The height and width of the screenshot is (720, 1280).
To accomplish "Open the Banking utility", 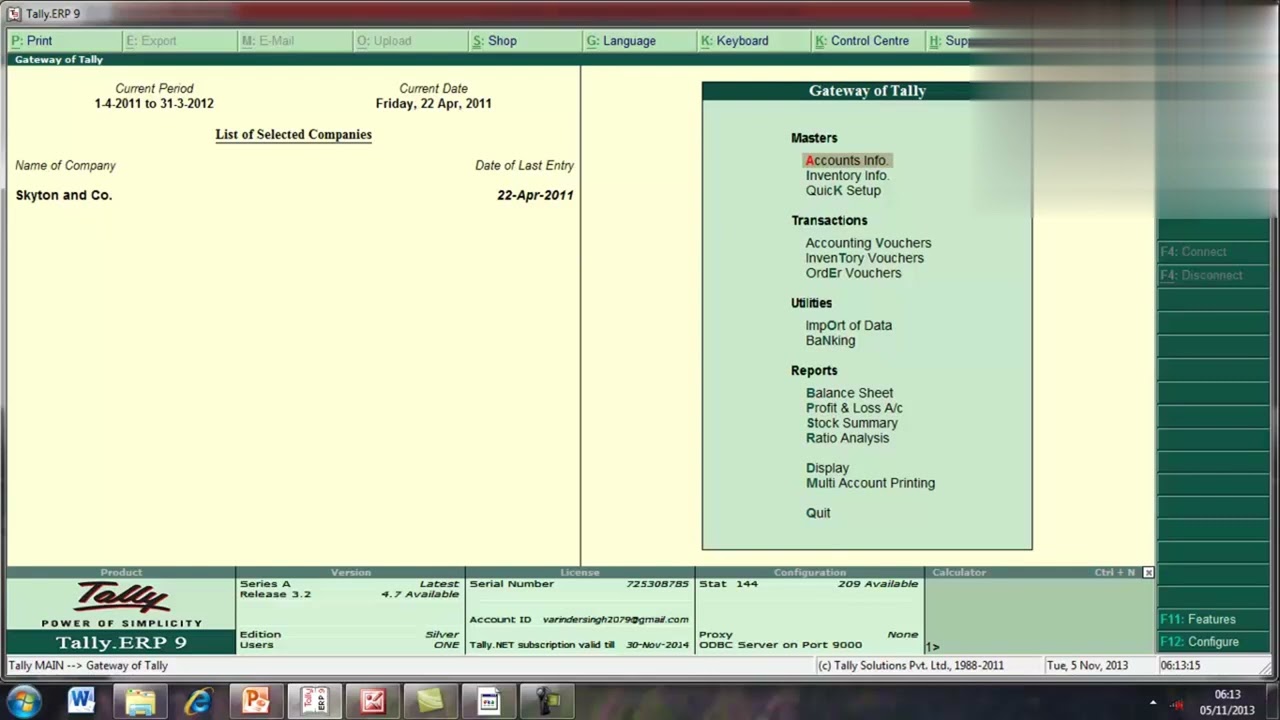I will click(830, 340).
